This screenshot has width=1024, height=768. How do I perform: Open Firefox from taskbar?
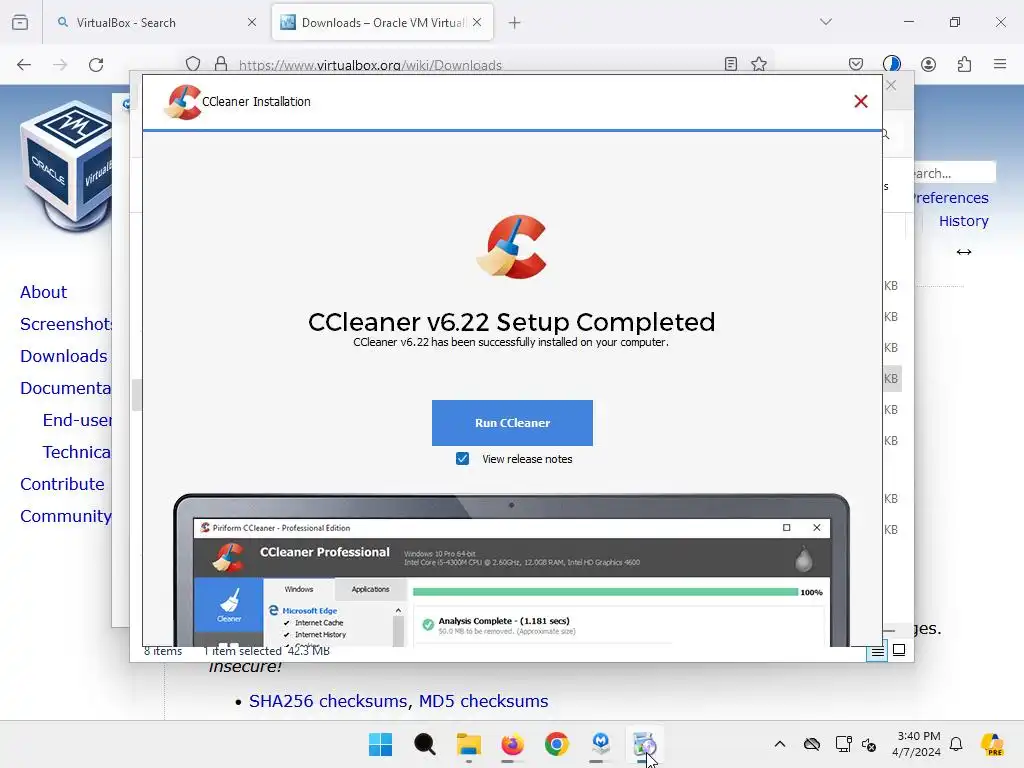coord(513,744)
